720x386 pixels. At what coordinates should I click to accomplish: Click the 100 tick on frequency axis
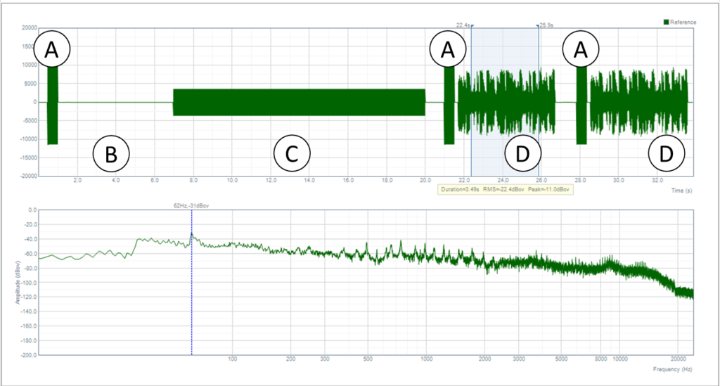pos(232,359)
